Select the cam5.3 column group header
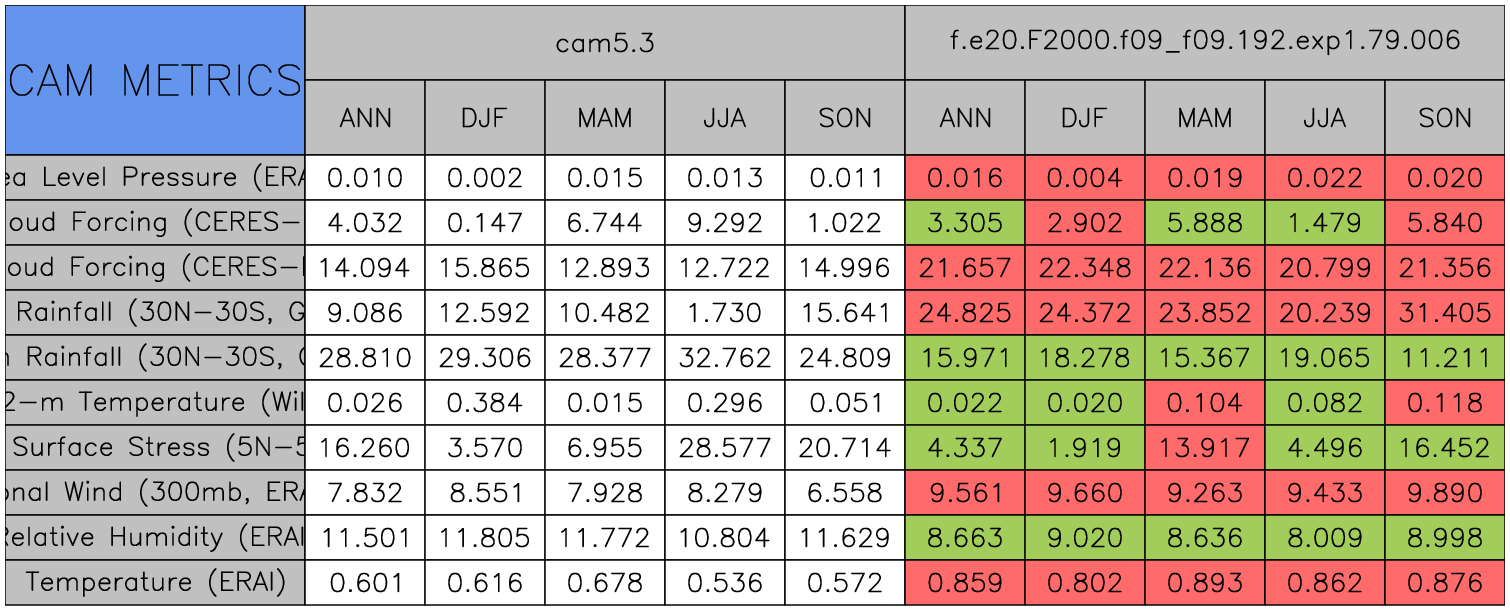 click(605, 42)
